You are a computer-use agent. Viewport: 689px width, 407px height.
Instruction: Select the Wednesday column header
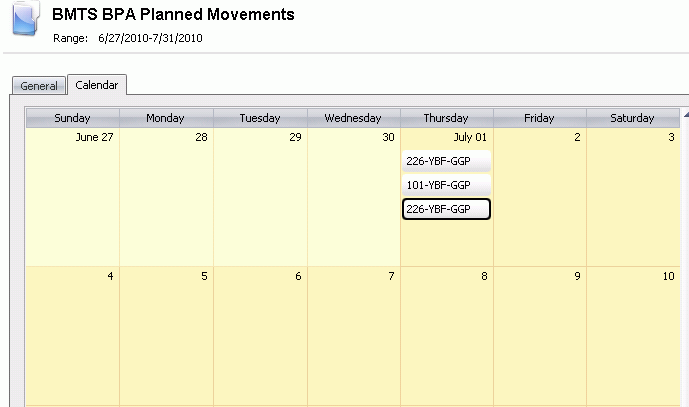(353, 118)
